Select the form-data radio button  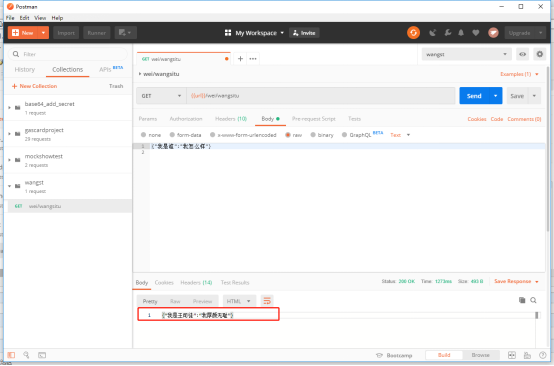172,135
